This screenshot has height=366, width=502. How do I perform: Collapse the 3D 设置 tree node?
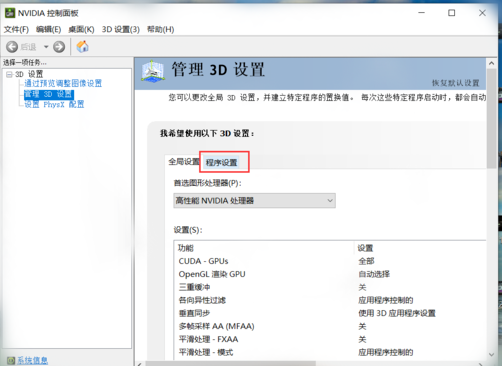[9, 74]
